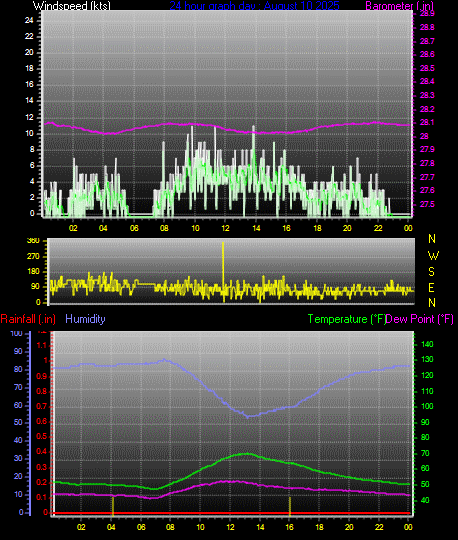Click the green "Temperature (°F)" legend label
This screenshot has width=458, height=540.
click(346, 319)
